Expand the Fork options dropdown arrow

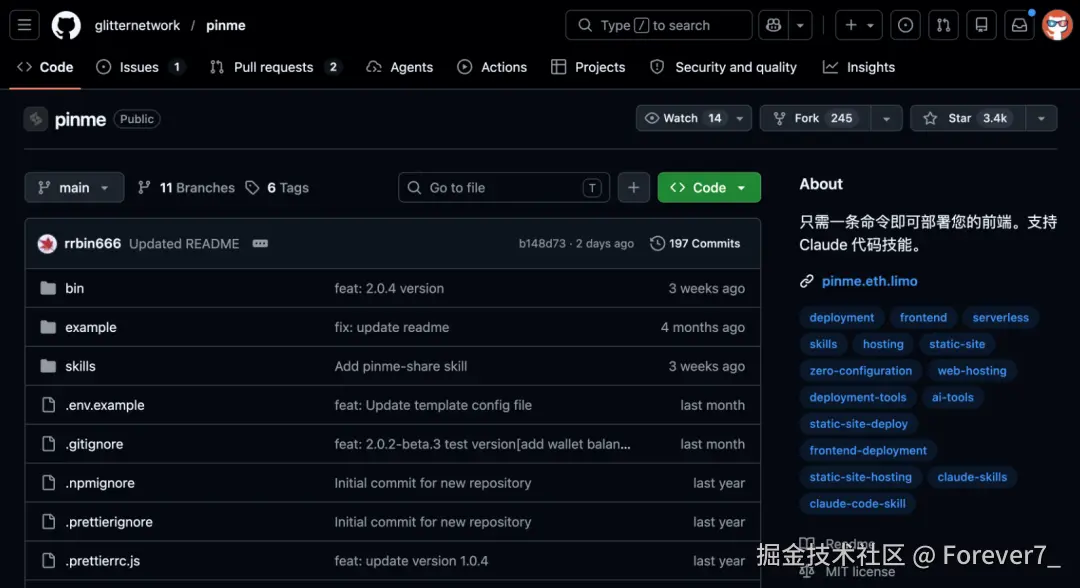(x=886, y=118)
